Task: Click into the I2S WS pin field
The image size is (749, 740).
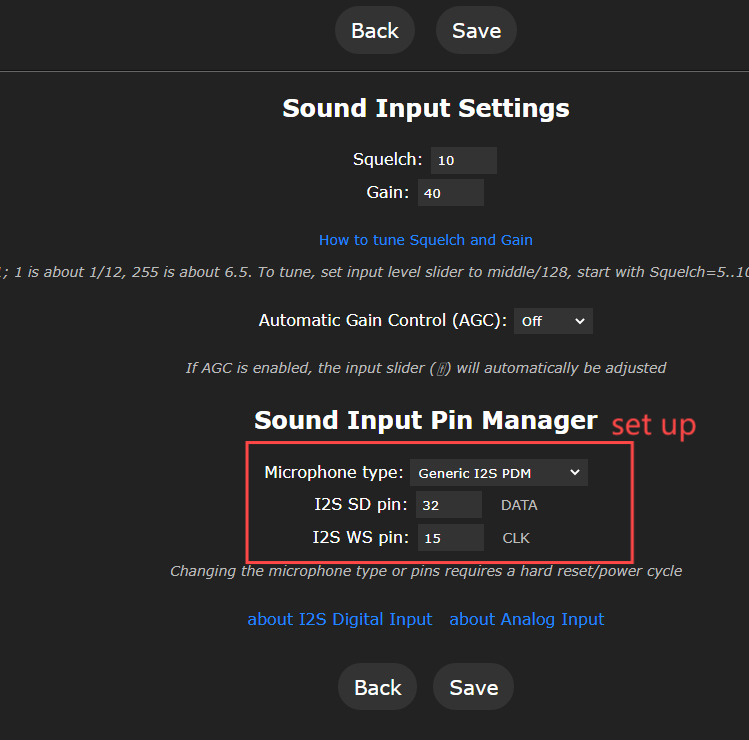Action: pos(449,538)
